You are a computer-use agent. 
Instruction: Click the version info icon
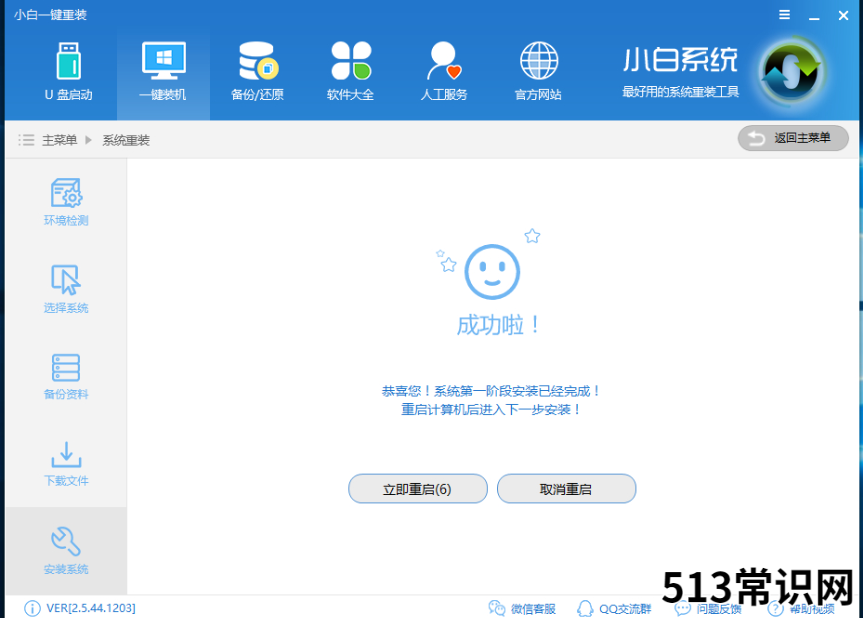[x=32, y=608]
